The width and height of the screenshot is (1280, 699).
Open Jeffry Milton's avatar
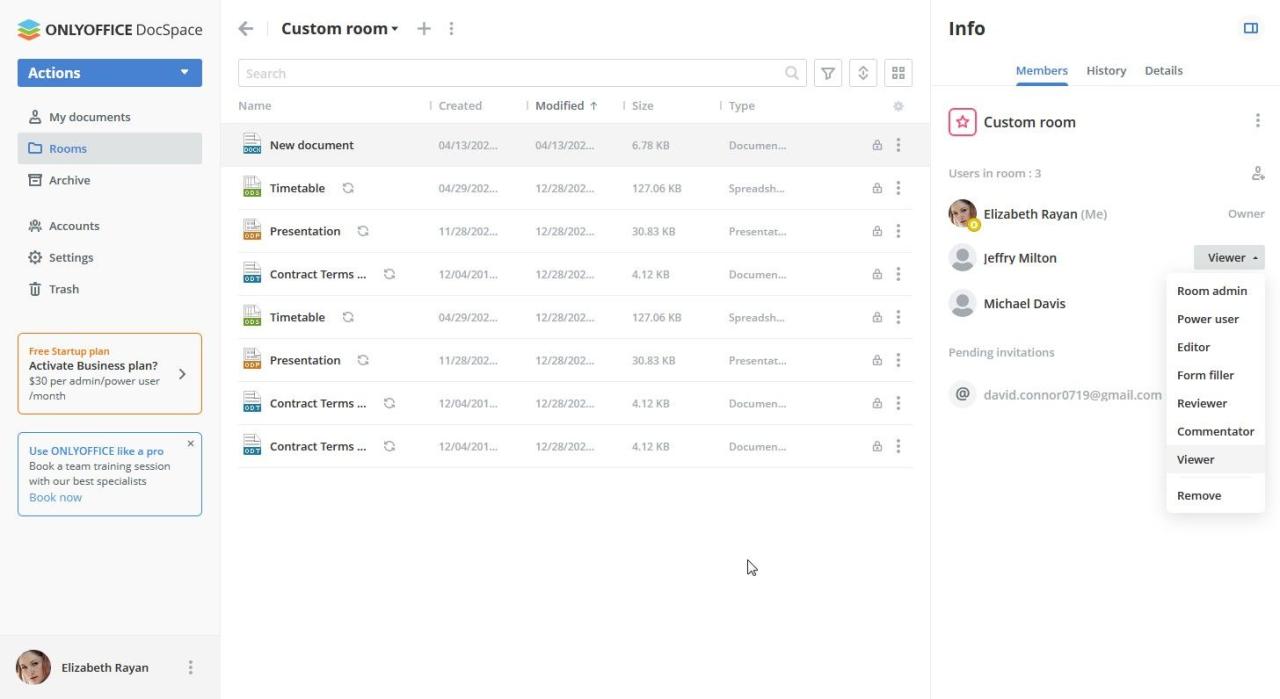coord(962,258)
